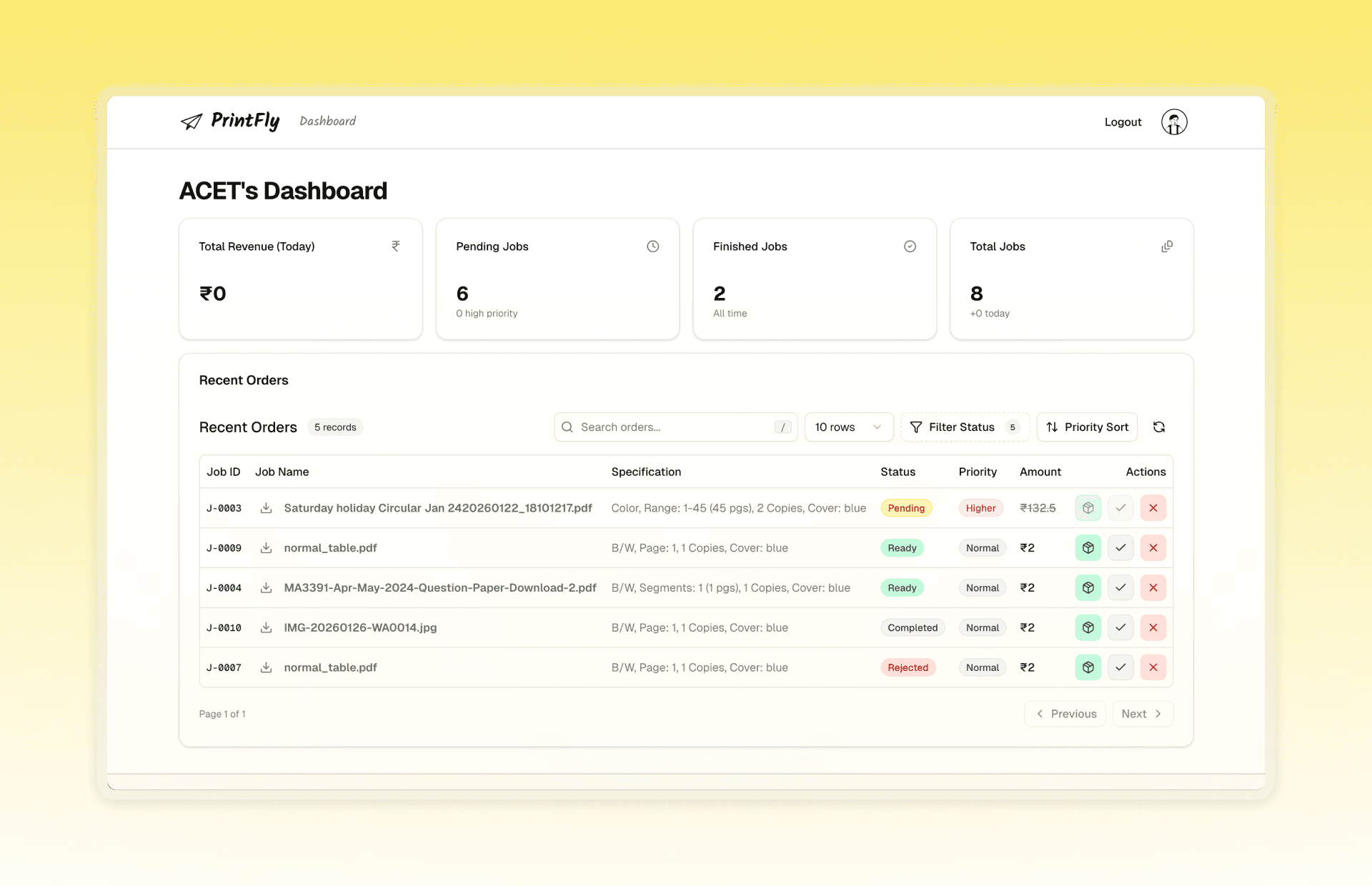The width and height of the screenshot is (1372, 886).
Task: Go to Dashboard nav link
Action: pos(327,121)
